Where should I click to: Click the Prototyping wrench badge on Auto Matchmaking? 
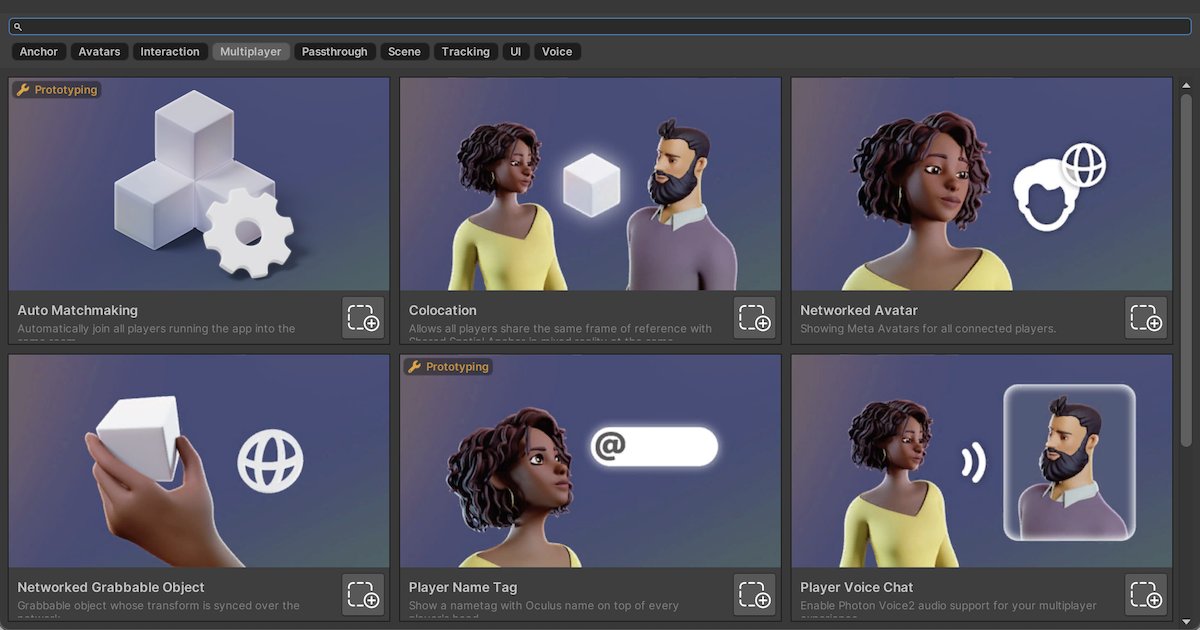(56, 89)
